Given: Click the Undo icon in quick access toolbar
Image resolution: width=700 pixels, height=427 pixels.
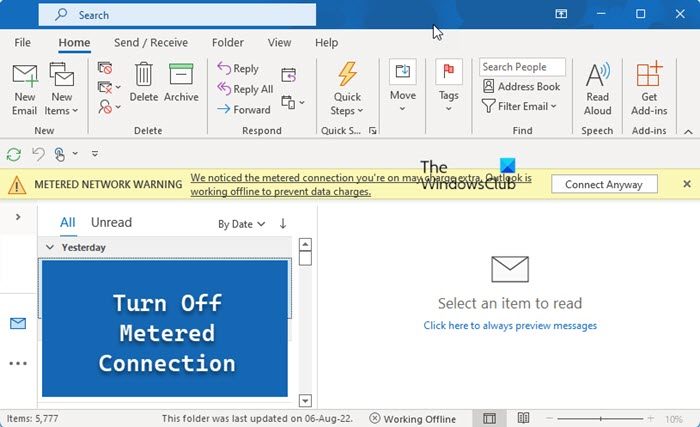Looking at the screenshot, I should point(38,155).
